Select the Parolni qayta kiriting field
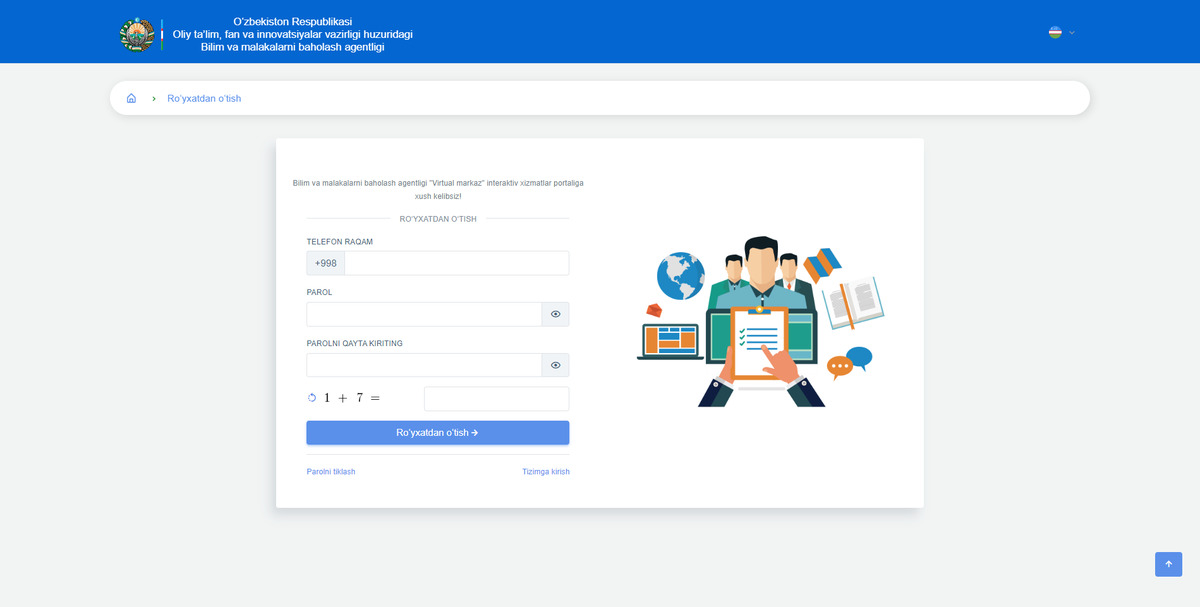Screen dimensions: 1200x607 point(424,365)
